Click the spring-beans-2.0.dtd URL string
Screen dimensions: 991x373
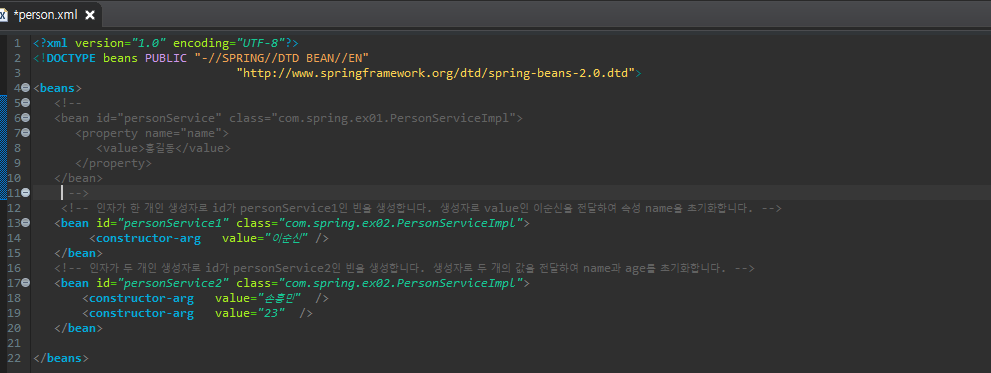pyautogui.click(x=435, y=73)
